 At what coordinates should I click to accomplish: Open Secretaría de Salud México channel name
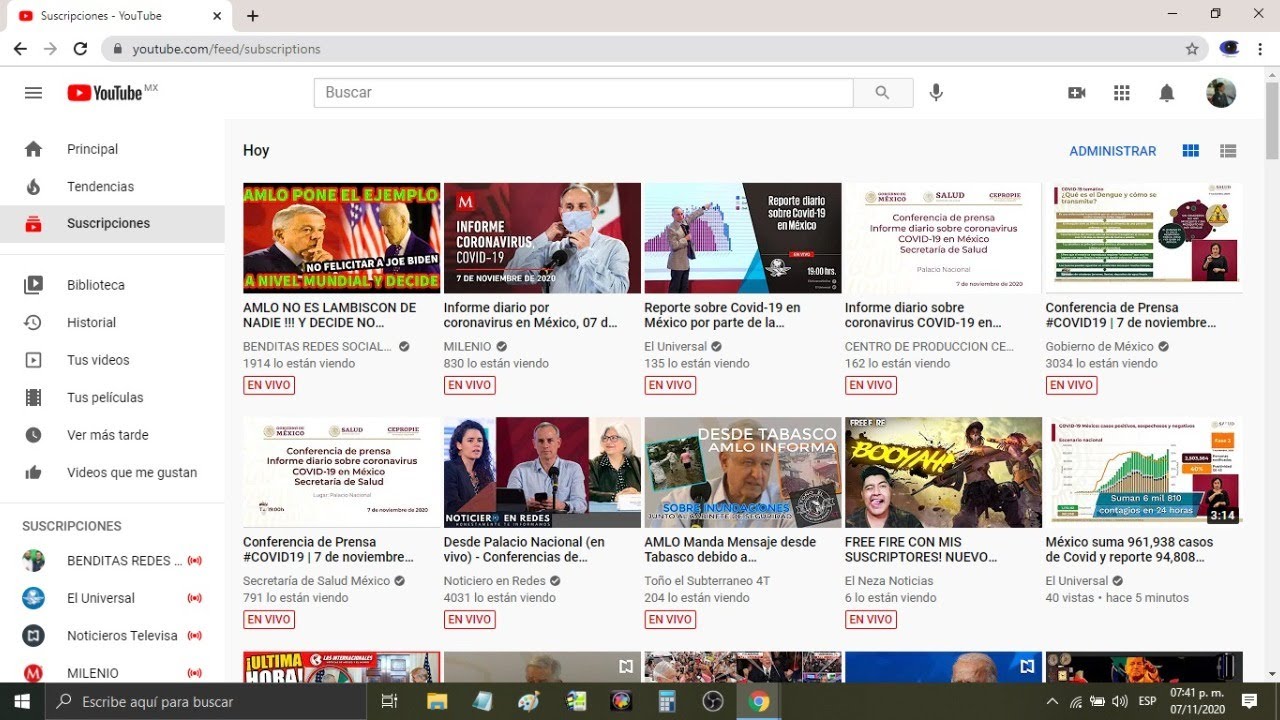(317, 580)
